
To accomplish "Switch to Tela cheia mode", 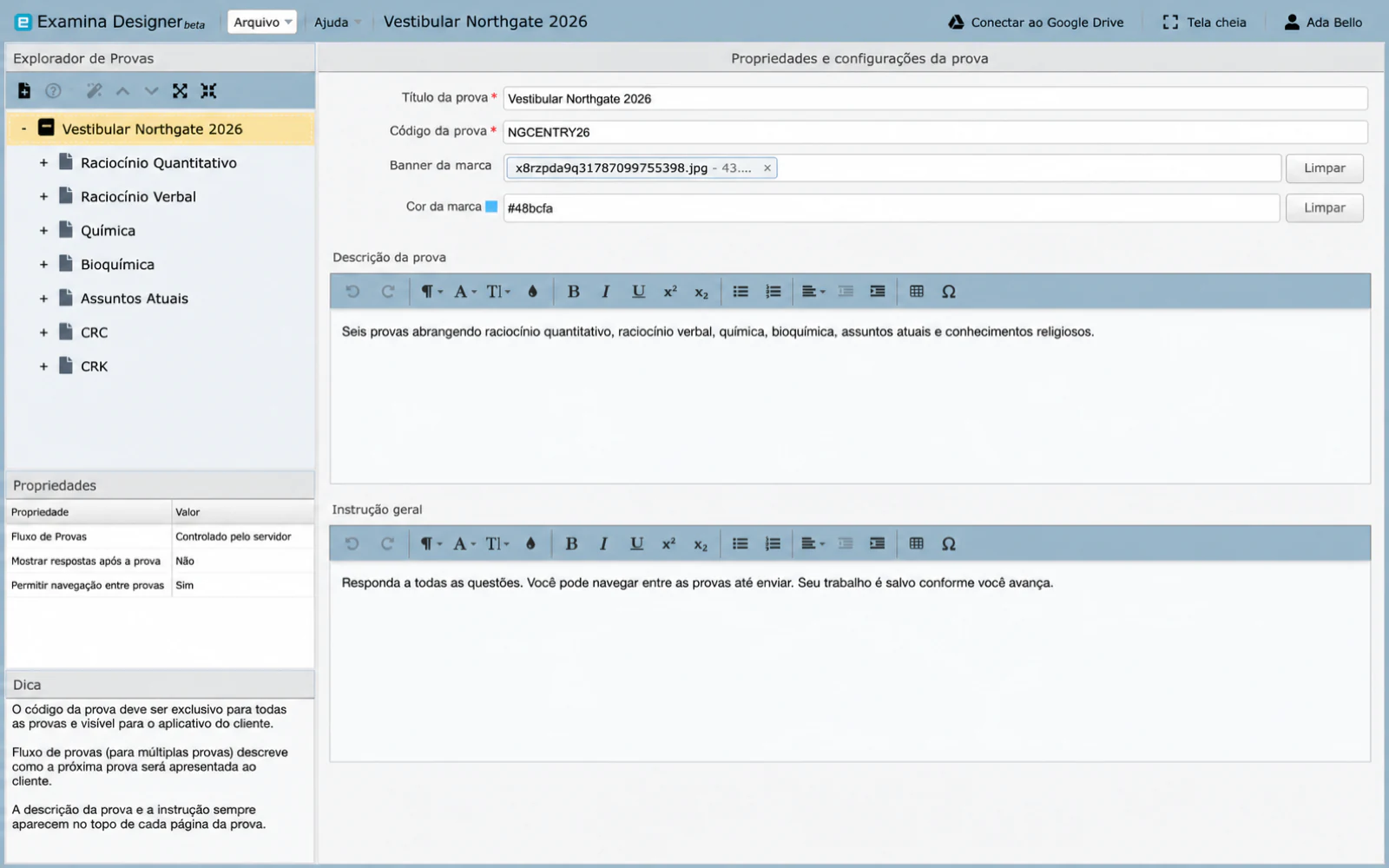I will coord(1205,22).
